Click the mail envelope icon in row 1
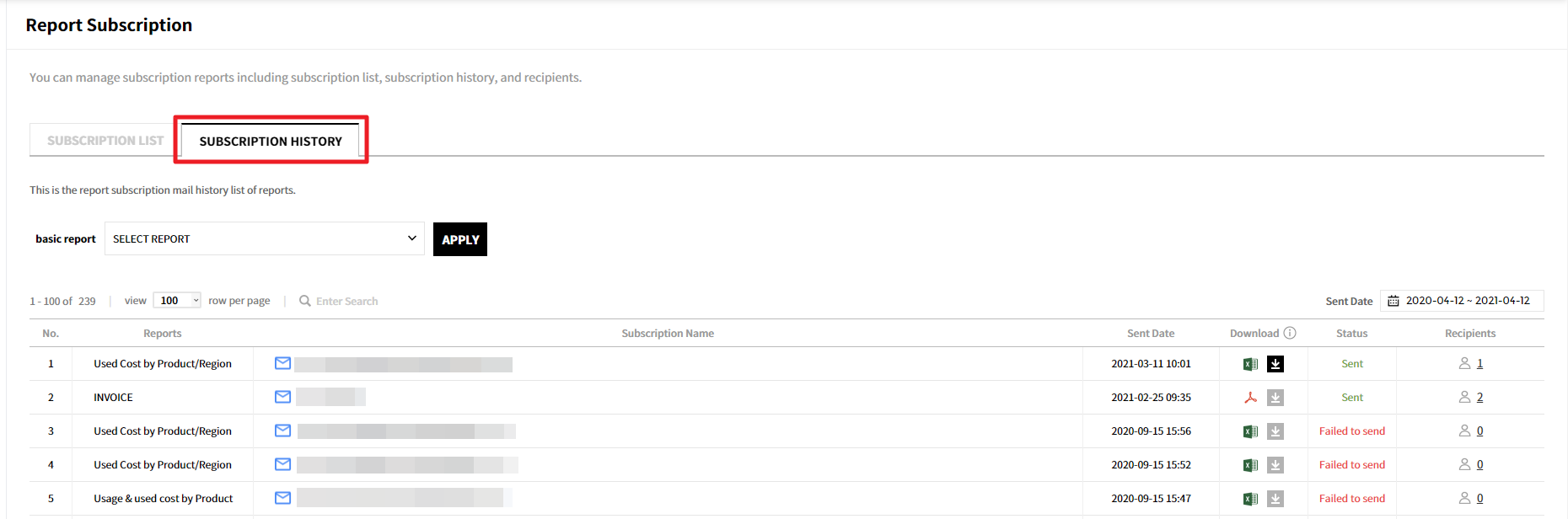 point(282,363)
